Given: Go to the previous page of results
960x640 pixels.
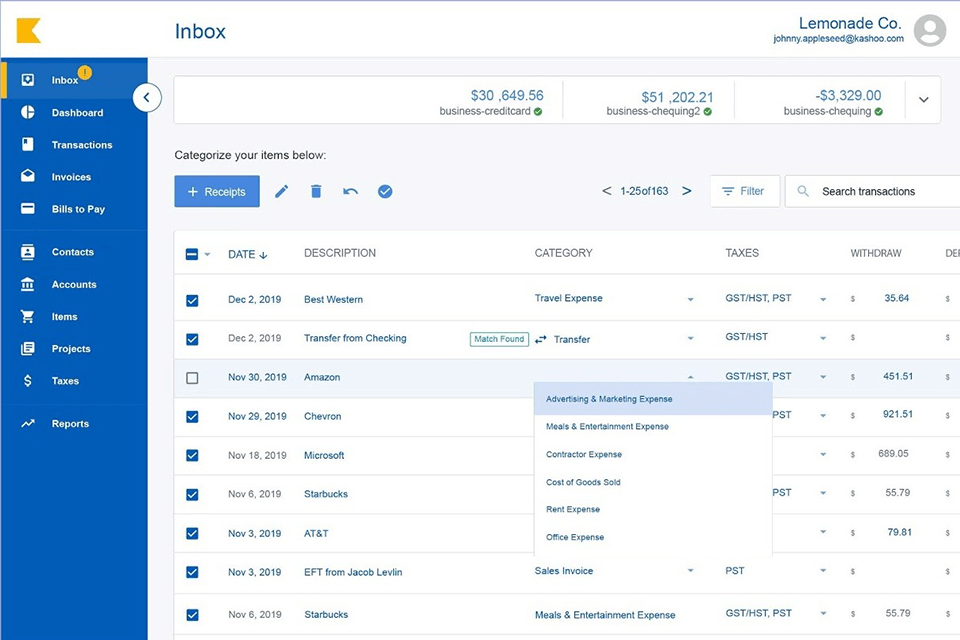Looking at the screenshot, I should [607, 191].
